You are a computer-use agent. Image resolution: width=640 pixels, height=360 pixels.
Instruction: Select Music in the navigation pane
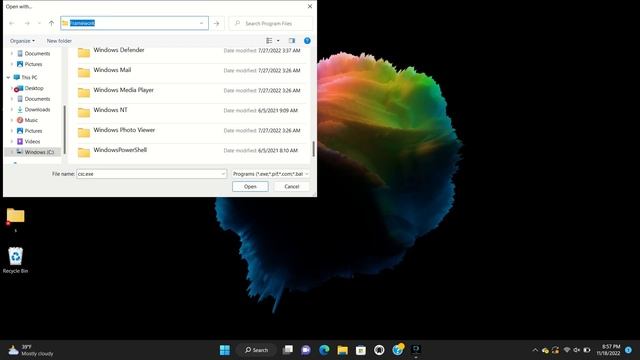[31, 120]
